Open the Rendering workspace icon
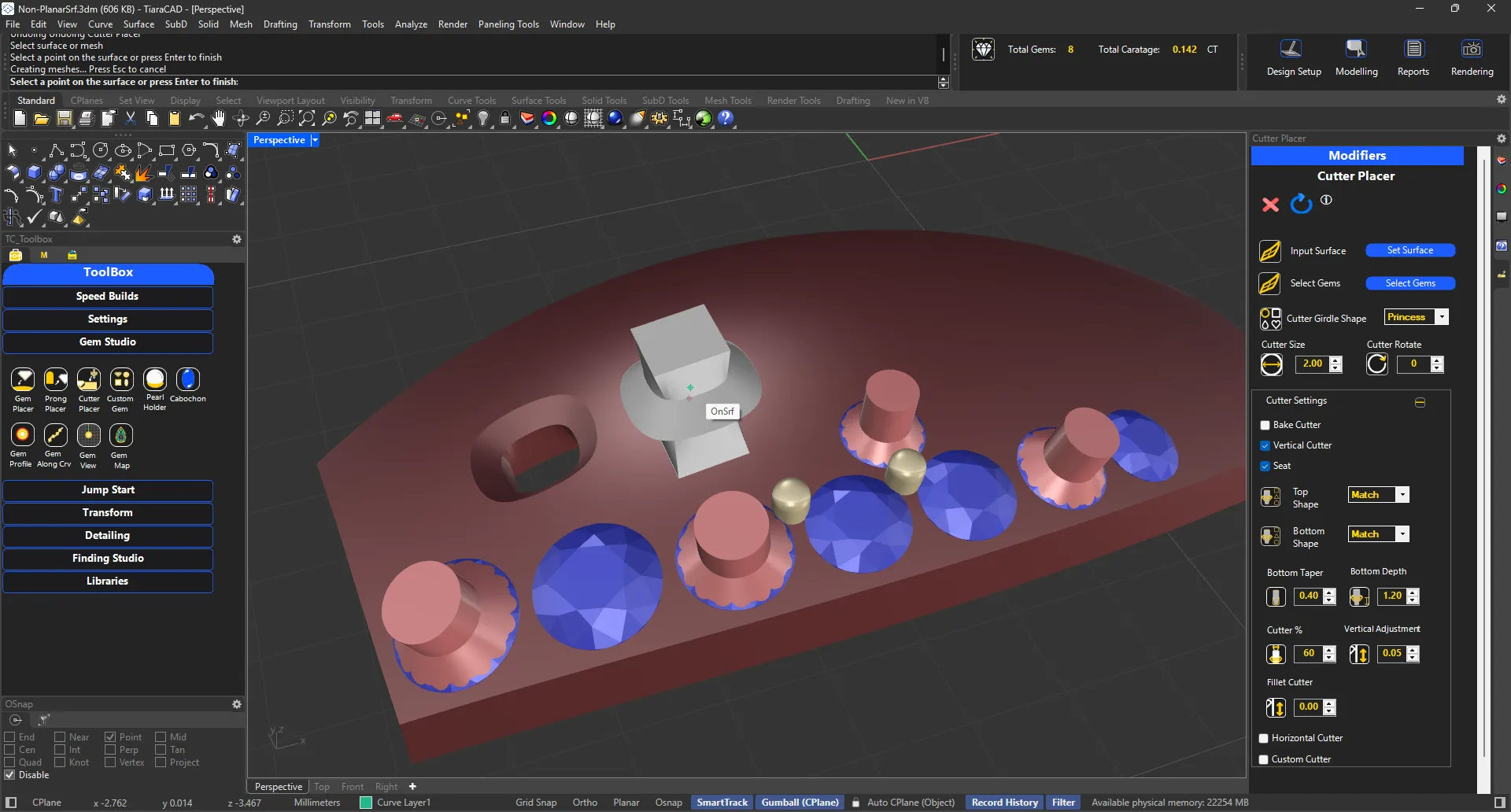1511x812 pixels. pyautogui.click(x=1472, y=50)
